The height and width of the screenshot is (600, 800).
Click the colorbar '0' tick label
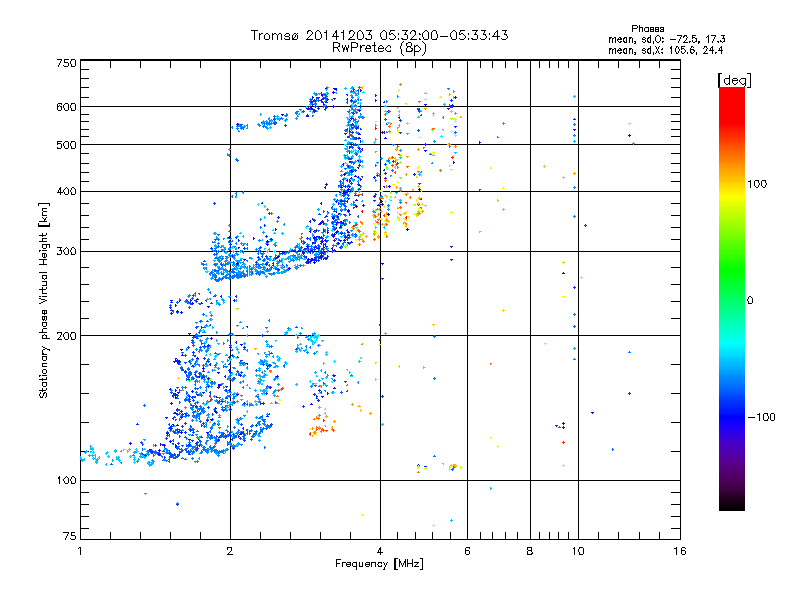pos(750,301)
